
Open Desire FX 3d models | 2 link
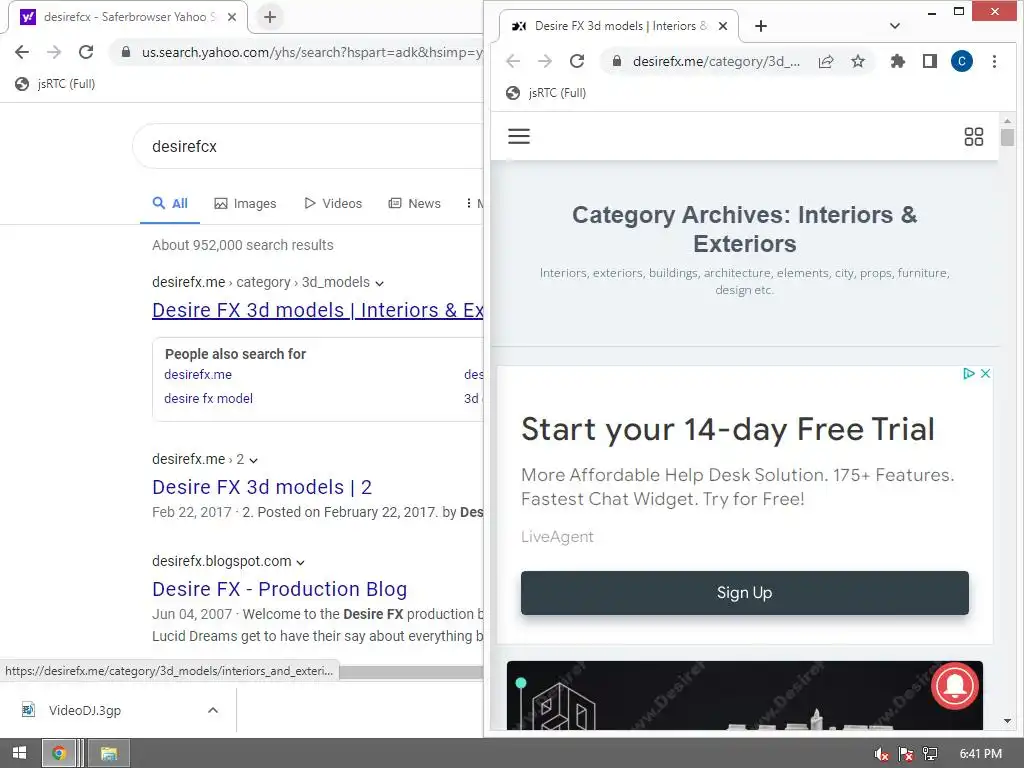click(262, 487)
